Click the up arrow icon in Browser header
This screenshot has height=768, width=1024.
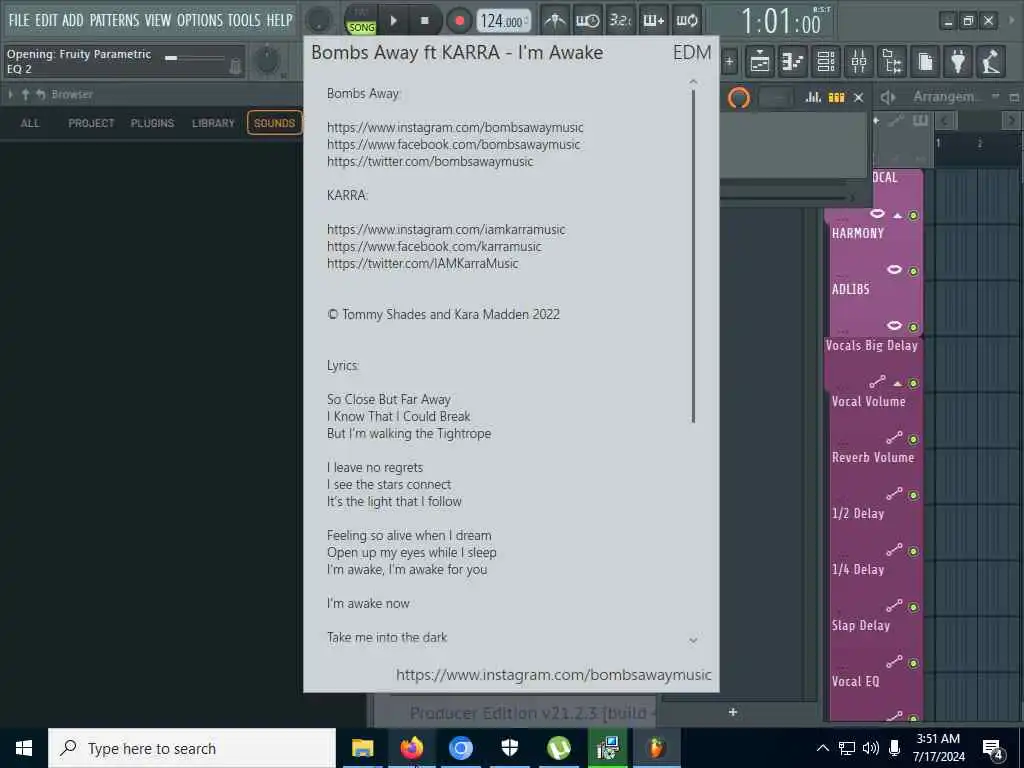point(25,95)
